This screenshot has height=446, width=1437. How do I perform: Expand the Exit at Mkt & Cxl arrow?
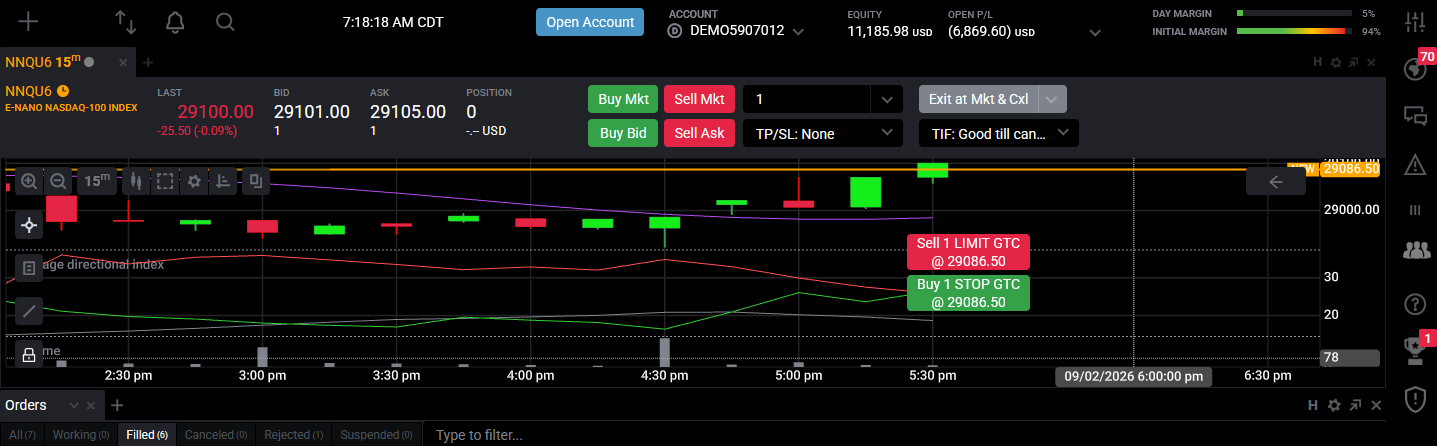tap(1053, 99)
